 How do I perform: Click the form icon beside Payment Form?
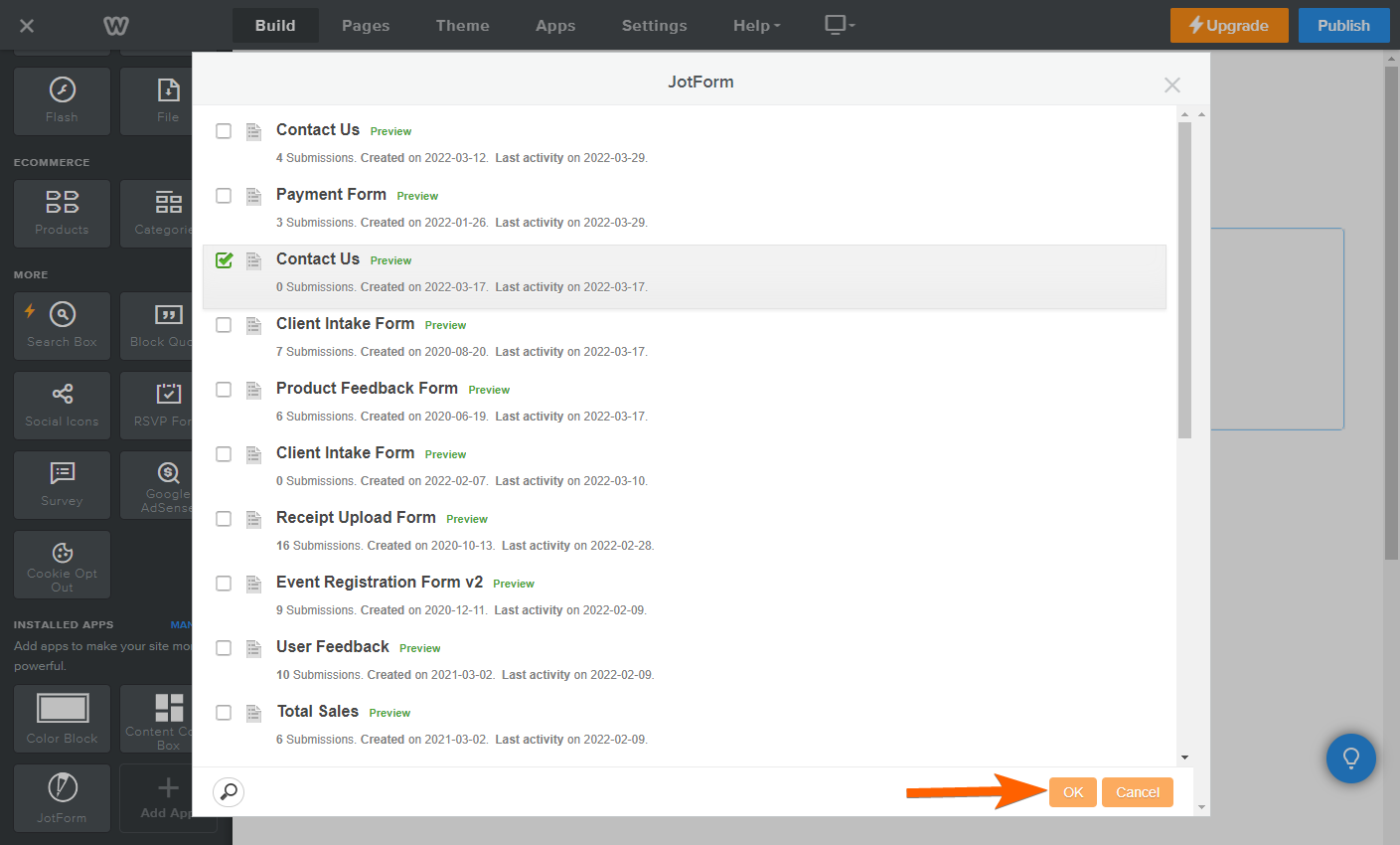(254, 196)
